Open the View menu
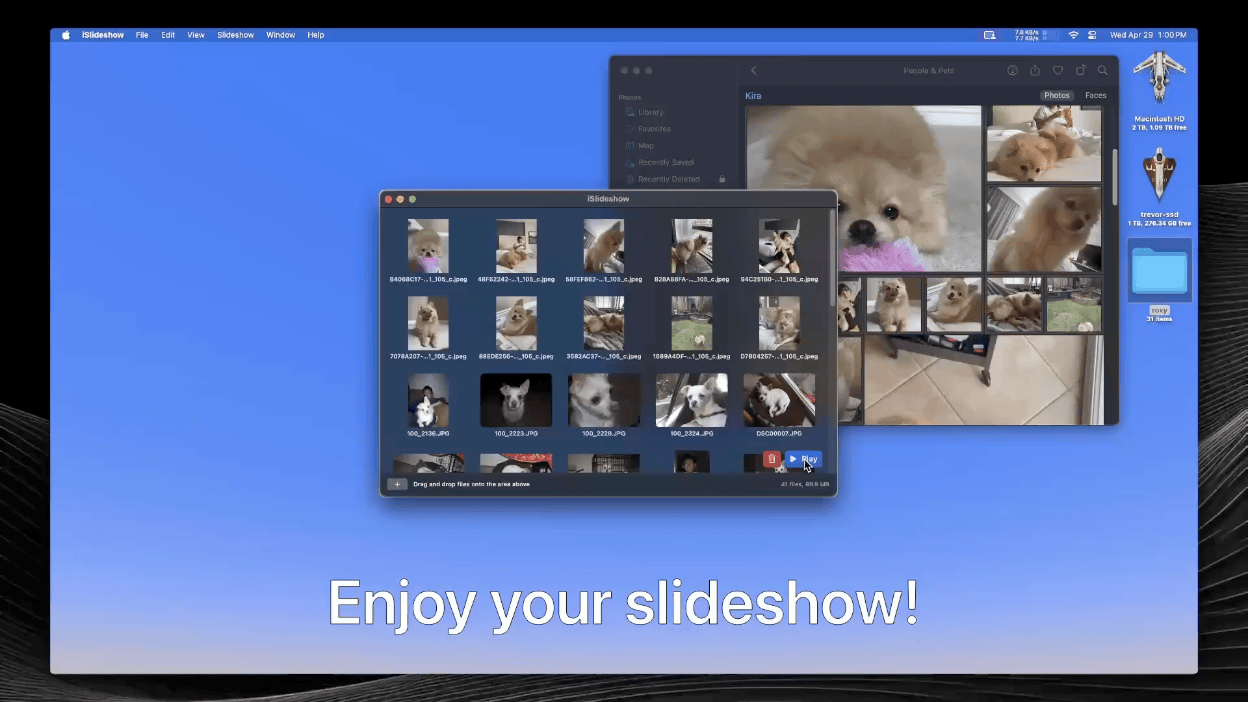The width and height of the screenshot is (1248, 702). pos(196,35)
